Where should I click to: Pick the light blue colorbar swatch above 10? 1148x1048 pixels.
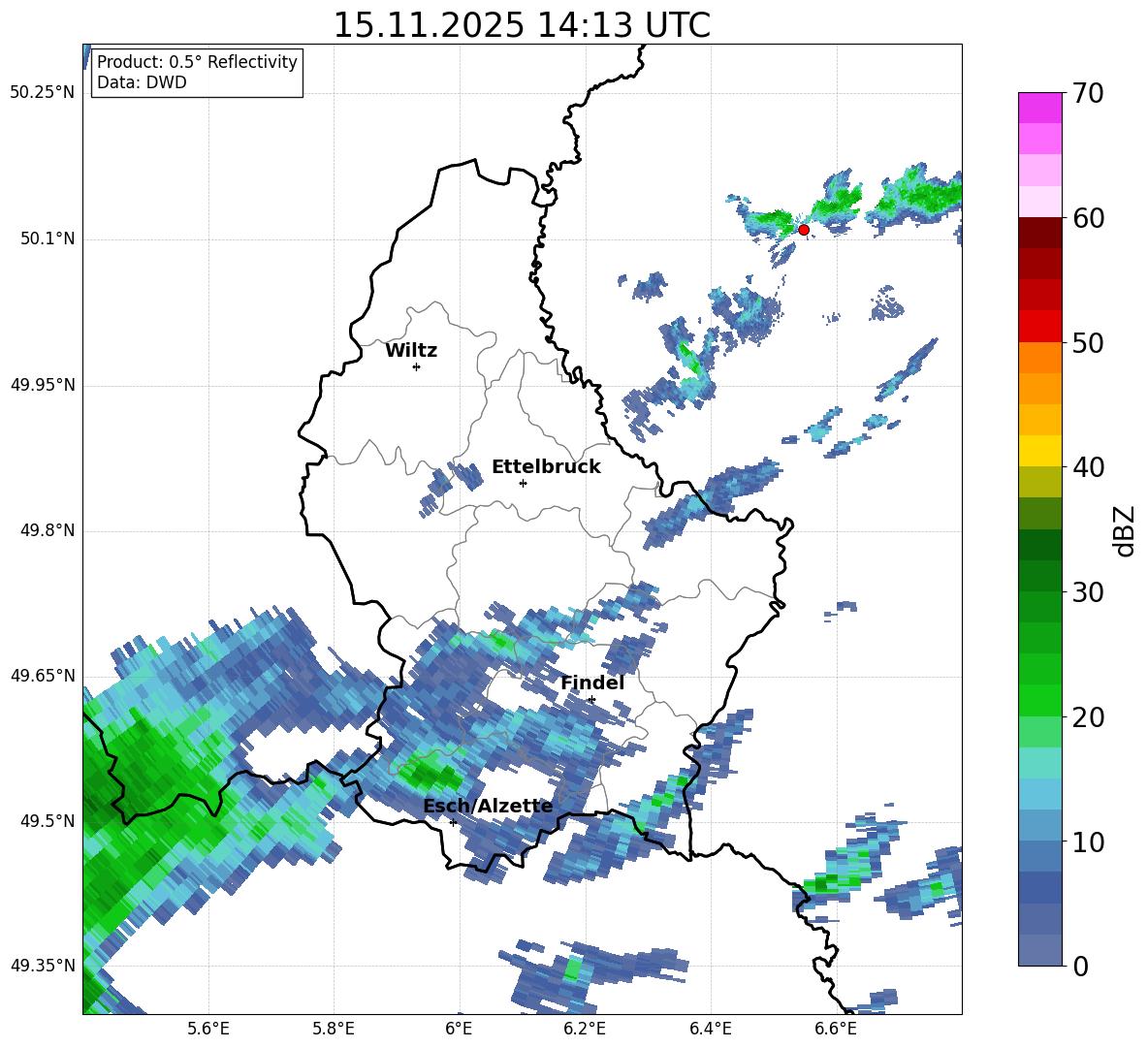[1039, 794]
